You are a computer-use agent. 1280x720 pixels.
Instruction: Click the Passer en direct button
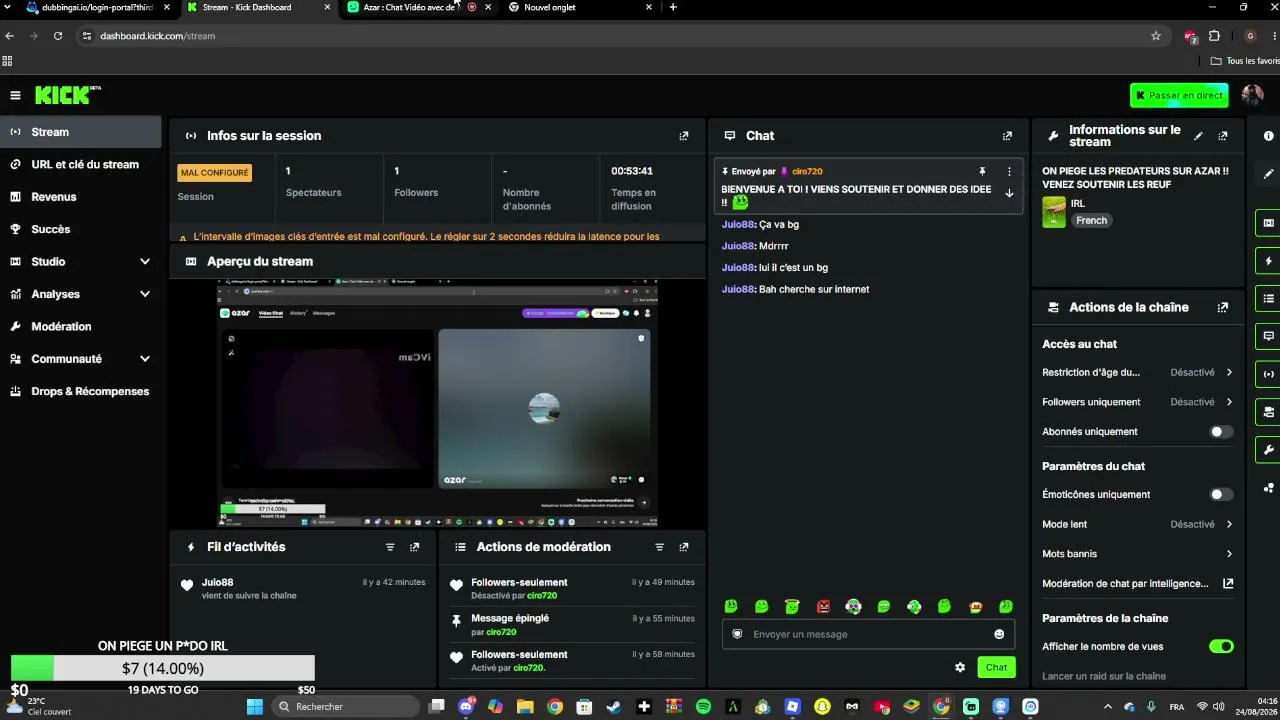pos(1179,95)
